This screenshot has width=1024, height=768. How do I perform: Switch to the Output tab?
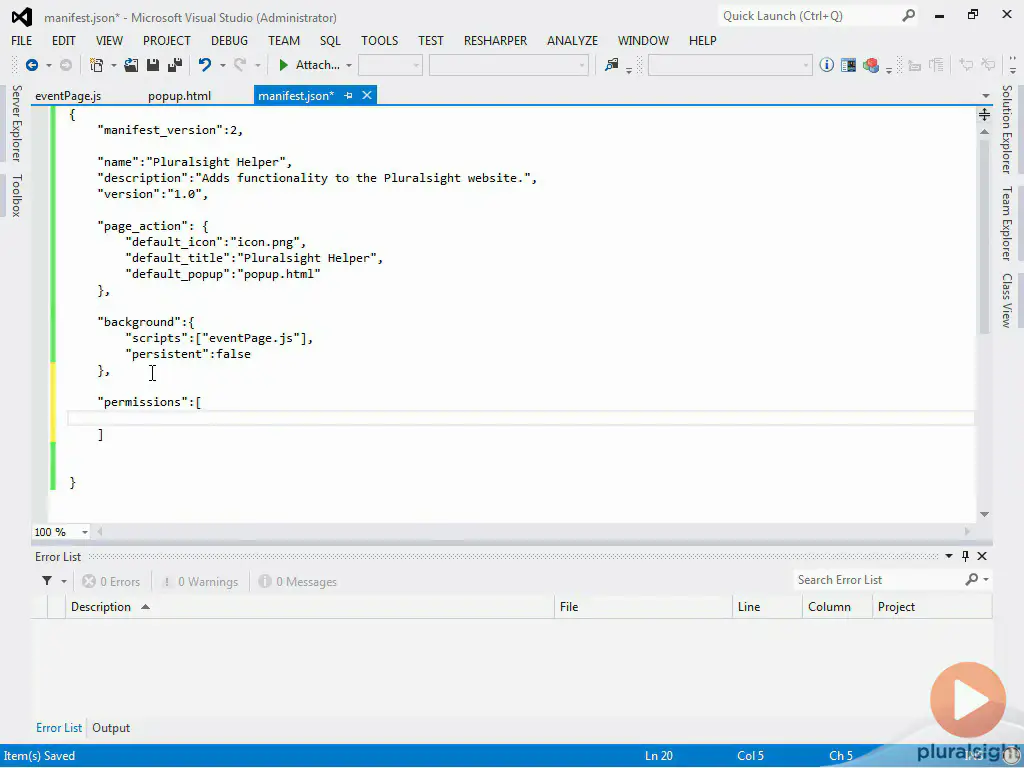(x=111, y=728)
